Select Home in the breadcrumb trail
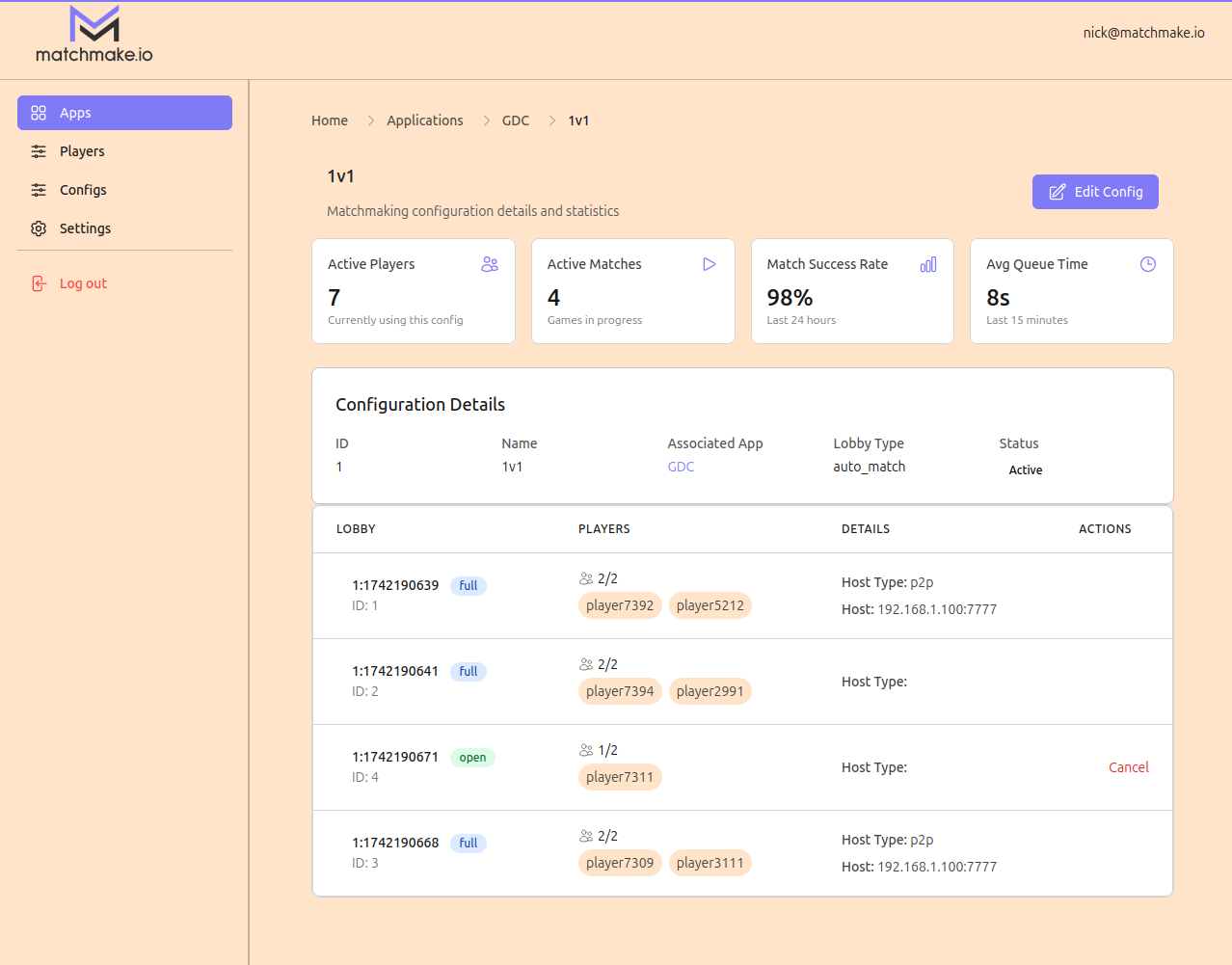 click(x=330, y=120)
